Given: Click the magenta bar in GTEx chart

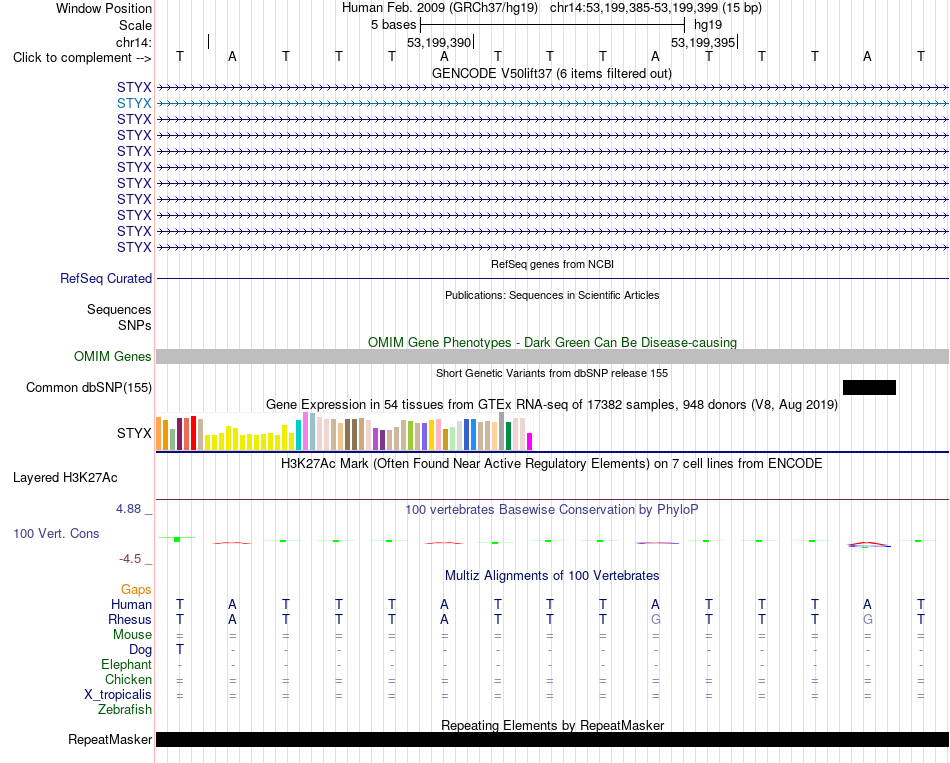Looking at the screenshot, I should click(x=530, y=441).
